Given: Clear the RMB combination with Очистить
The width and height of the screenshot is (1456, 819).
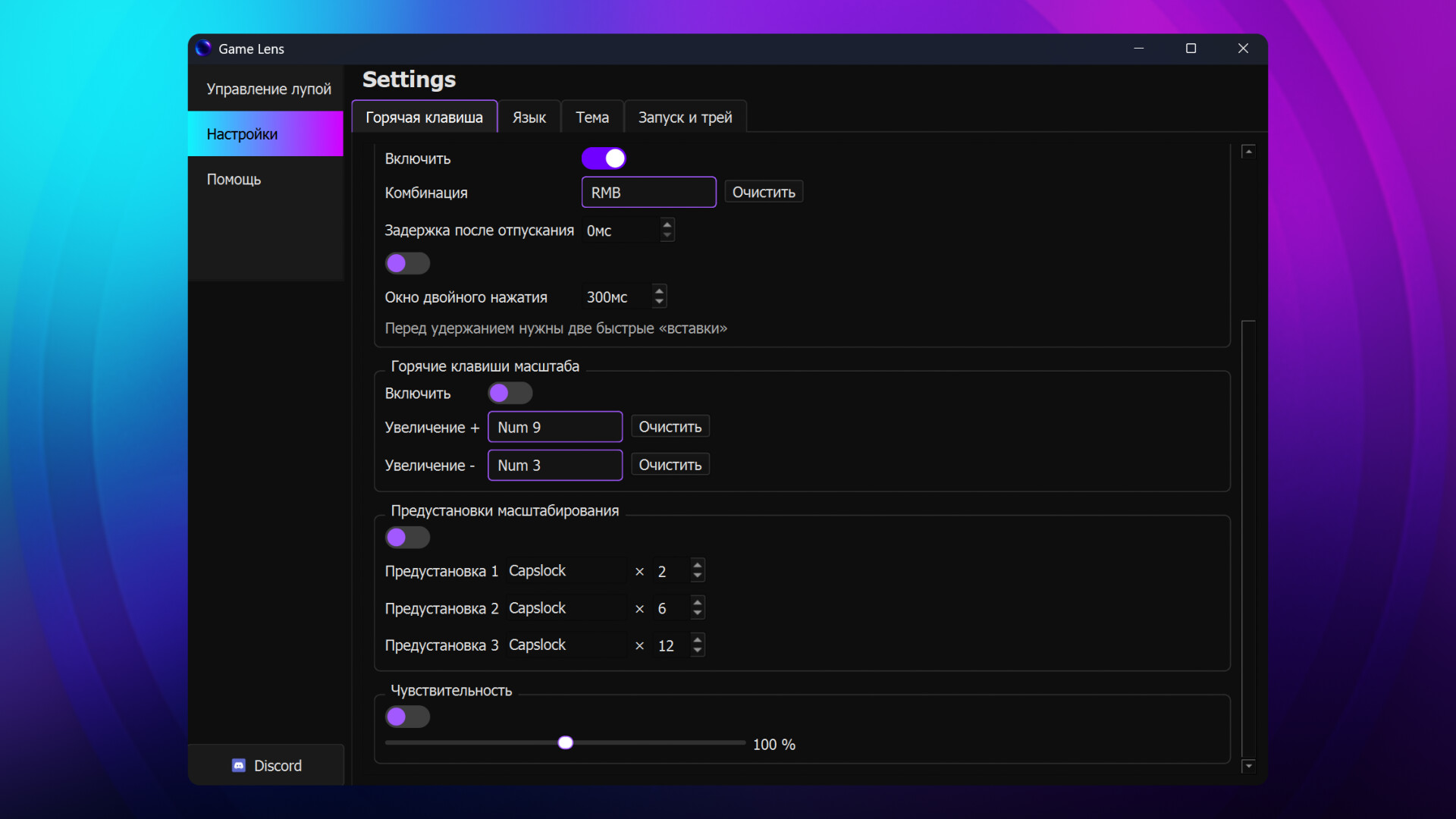Looking at the screenshot, I should [x=763, y=191].
